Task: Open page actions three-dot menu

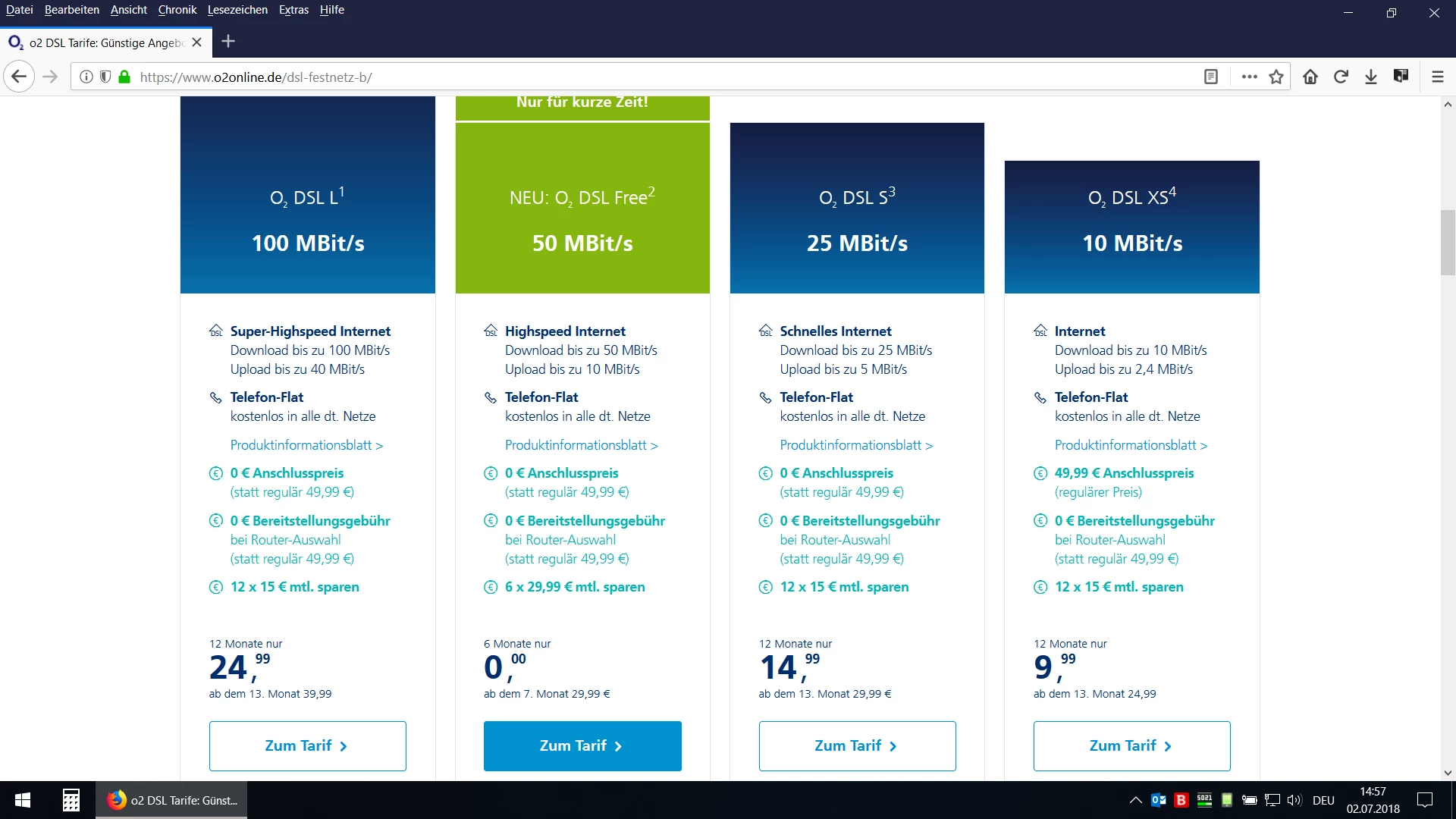Action: (1249, 77)
